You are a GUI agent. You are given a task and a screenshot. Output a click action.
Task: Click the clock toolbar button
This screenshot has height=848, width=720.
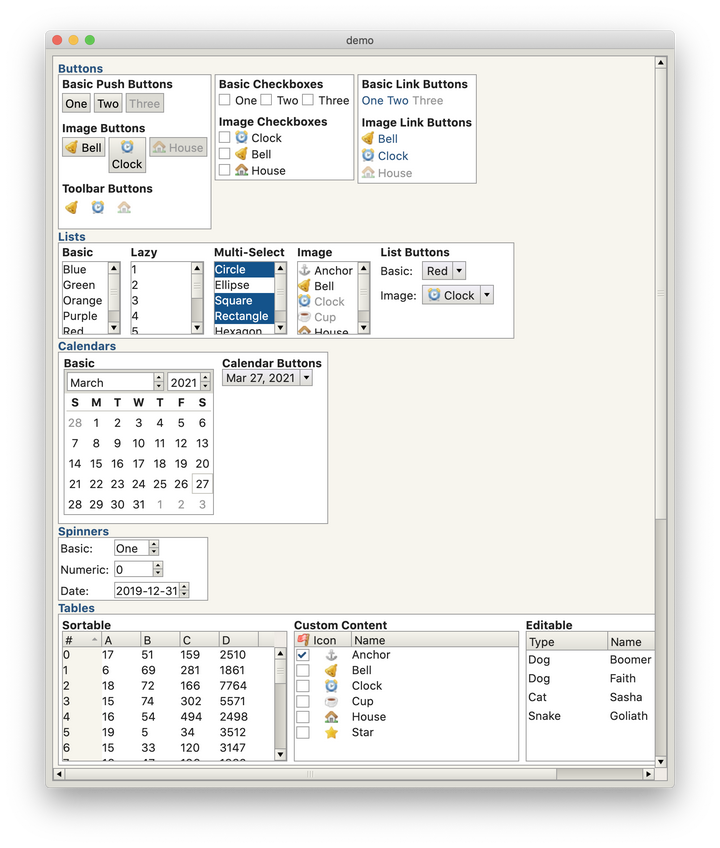point(98,208)
